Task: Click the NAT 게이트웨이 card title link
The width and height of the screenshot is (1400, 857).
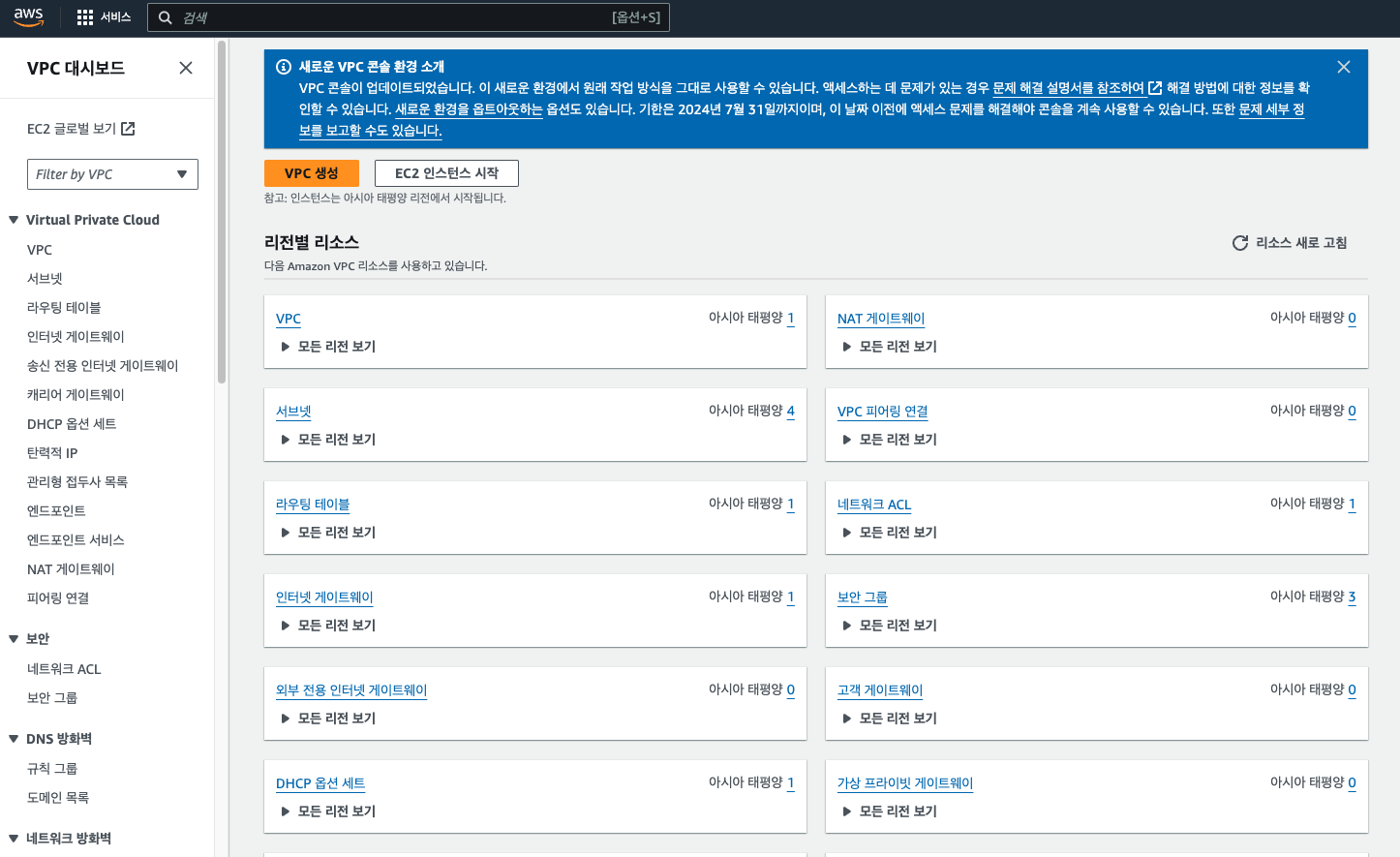Action: tap(881, 319)
